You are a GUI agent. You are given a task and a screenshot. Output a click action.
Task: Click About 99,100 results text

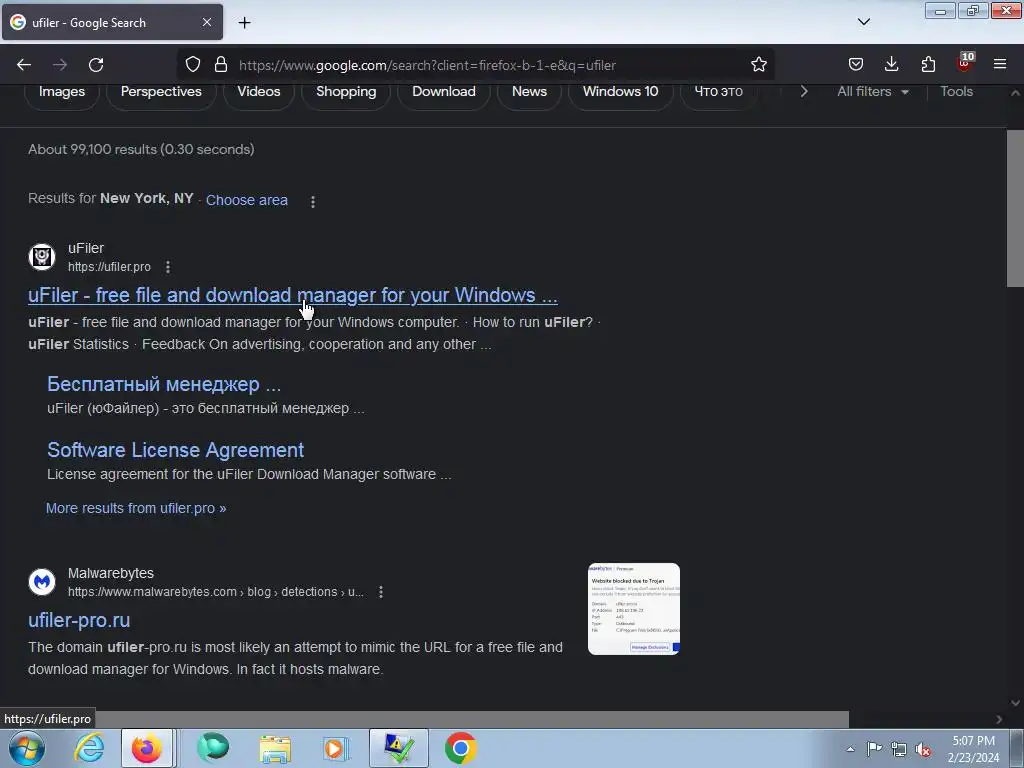tap(141, 149)
